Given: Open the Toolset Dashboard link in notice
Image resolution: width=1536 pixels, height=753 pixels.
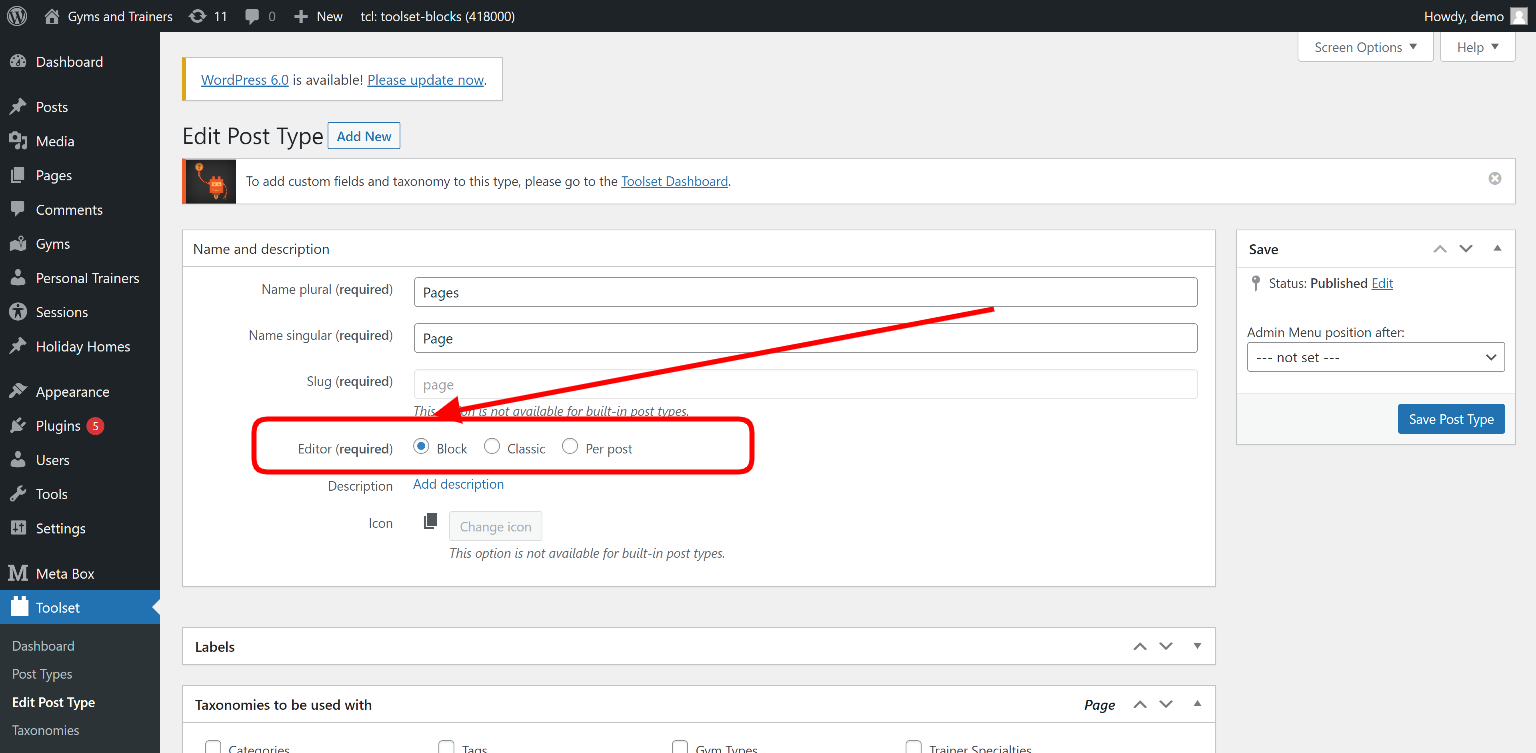Looking at the screenshot, I should [x=675, y=181].
